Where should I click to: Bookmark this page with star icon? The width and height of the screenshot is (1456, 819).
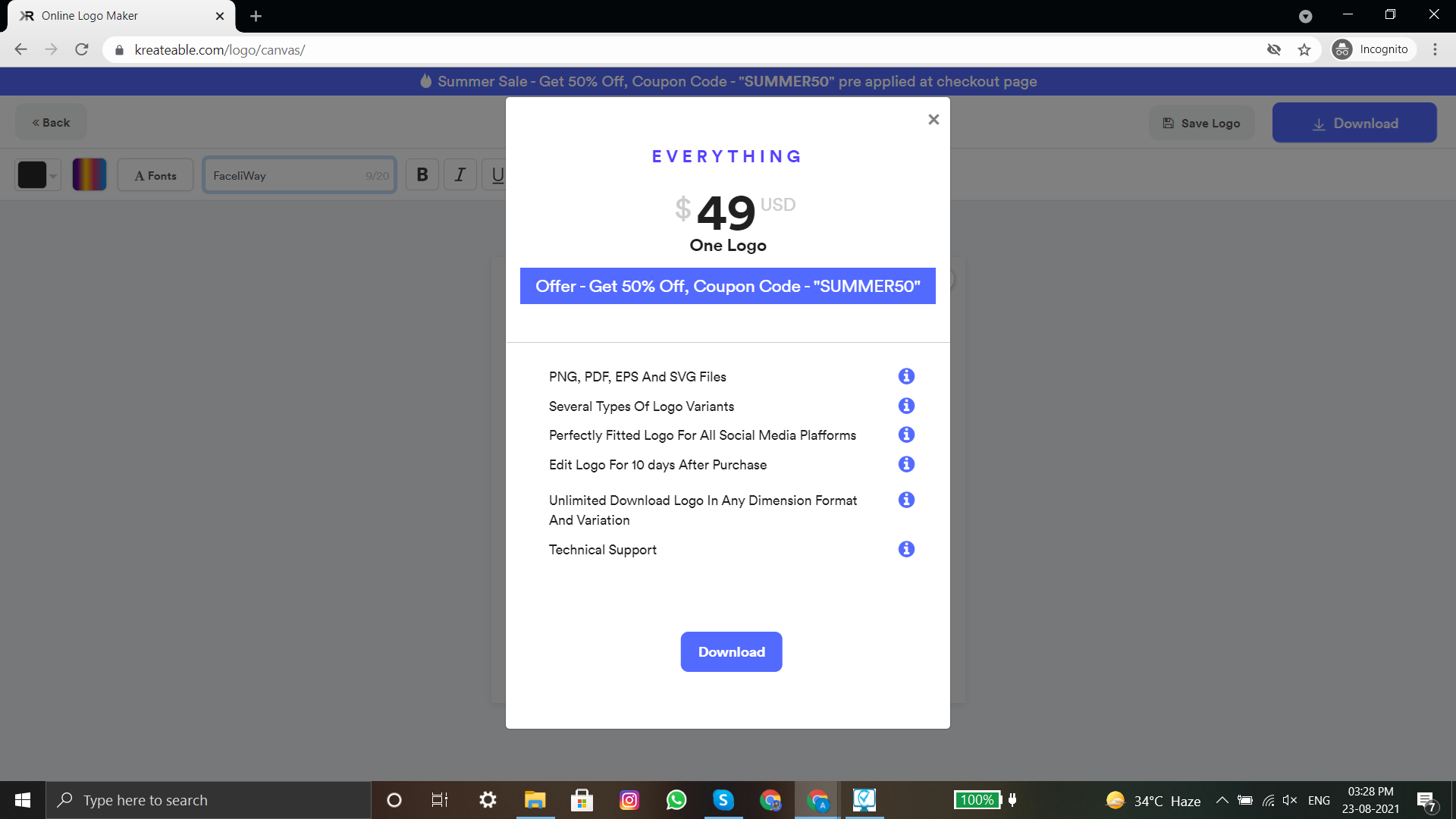[1304, 50]
